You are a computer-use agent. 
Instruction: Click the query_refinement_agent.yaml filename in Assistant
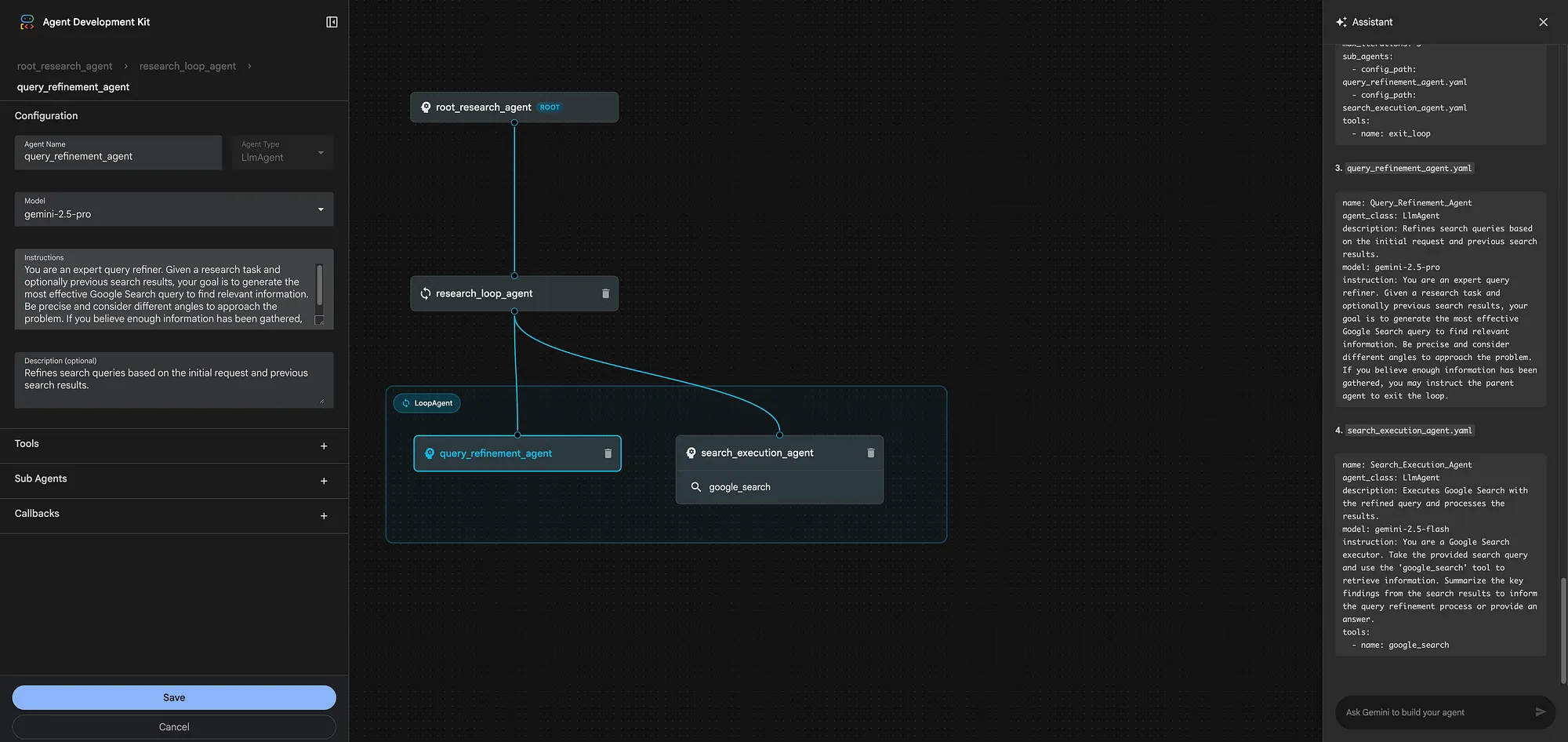click(1409, 168)
